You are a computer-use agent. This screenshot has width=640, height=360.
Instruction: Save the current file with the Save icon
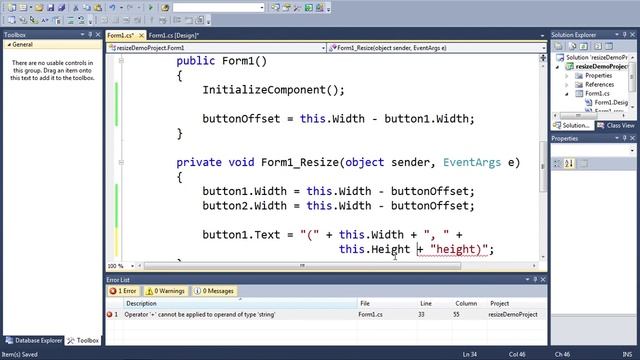point(51,7)
